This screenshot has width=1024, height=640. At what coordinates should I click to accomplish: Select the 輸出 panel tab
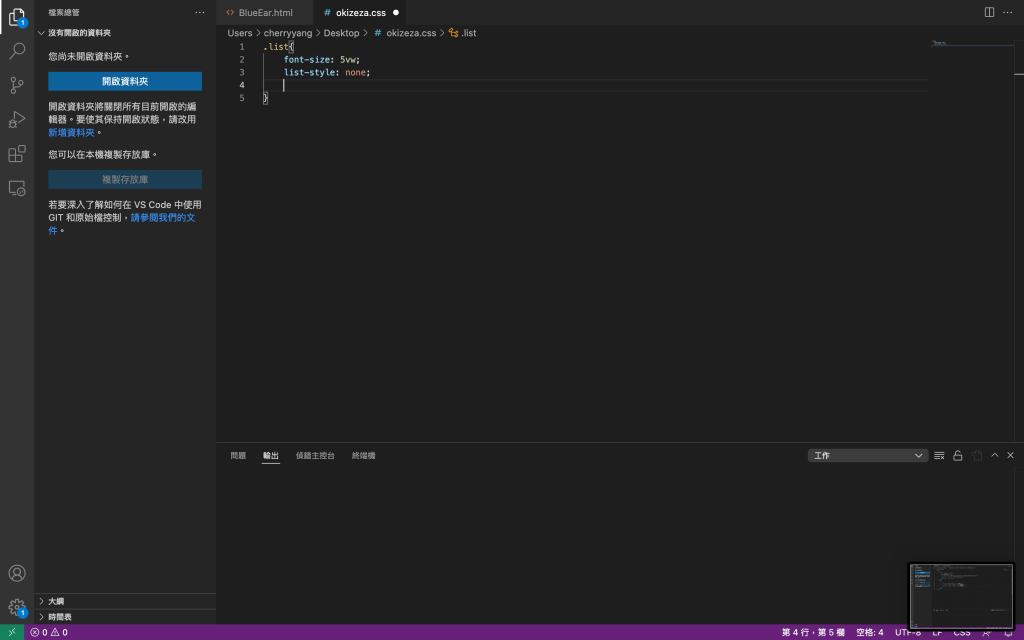pyautogui.click(x=271, y=455)
